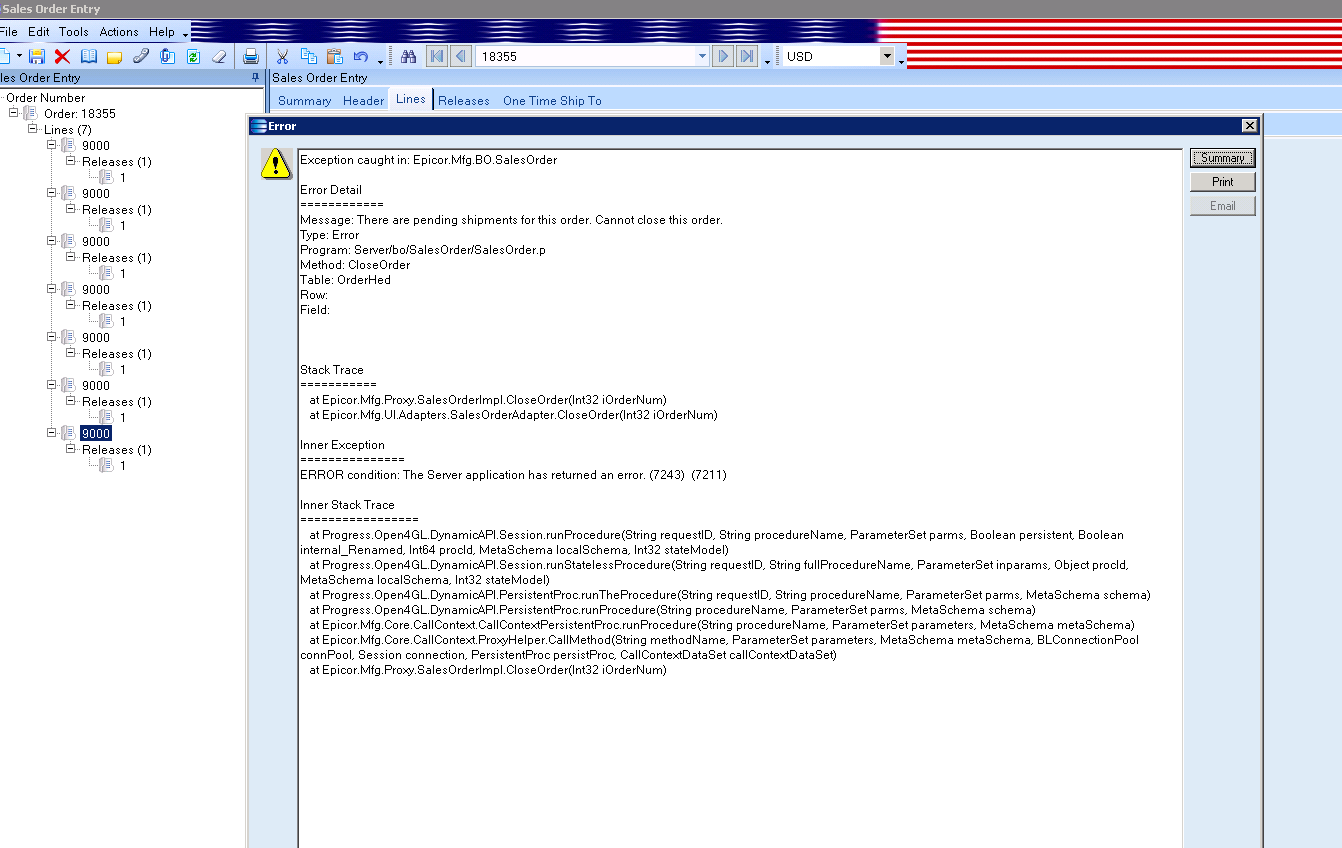Click the scissors Cut icon

[283, 57]
